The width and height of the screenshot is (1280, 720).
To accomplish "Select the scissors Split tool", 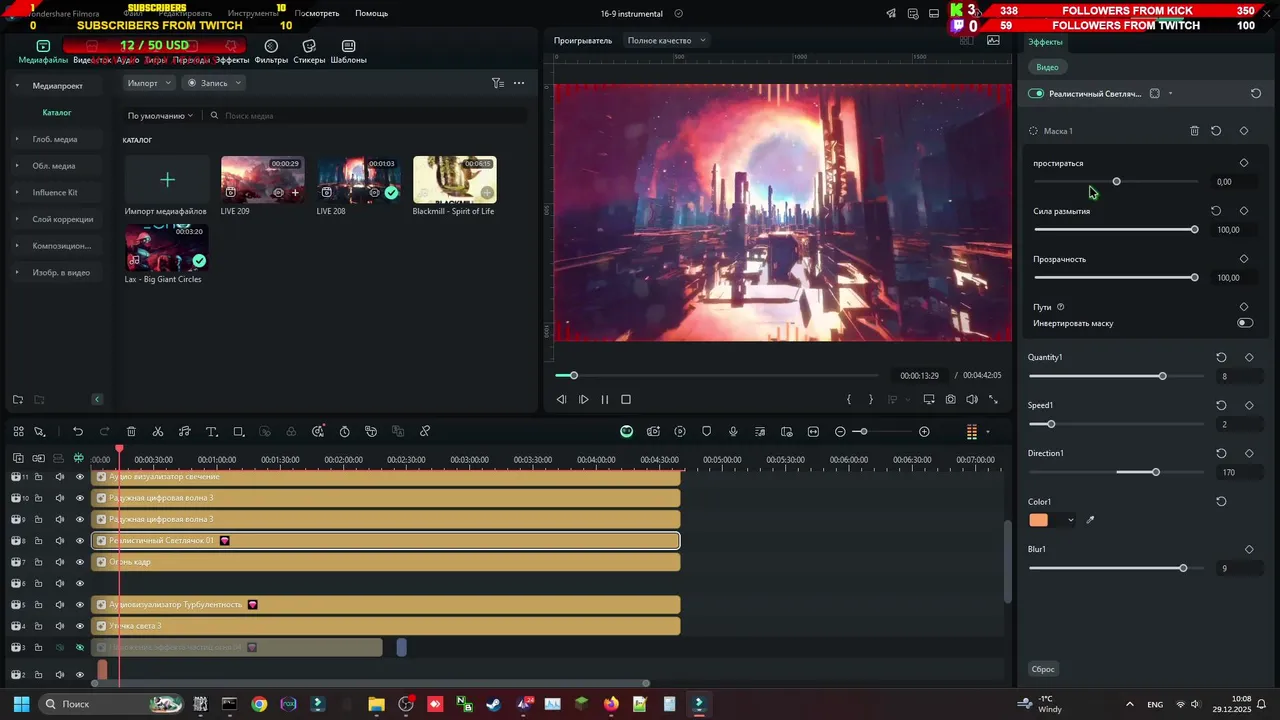I will [x=158, y=432].
